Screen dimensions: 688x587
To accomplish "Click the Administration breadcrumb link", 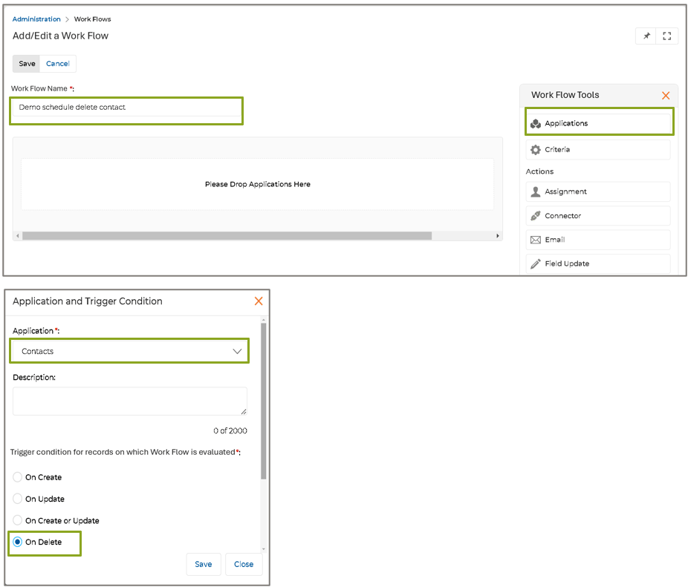I will point(36,19).
